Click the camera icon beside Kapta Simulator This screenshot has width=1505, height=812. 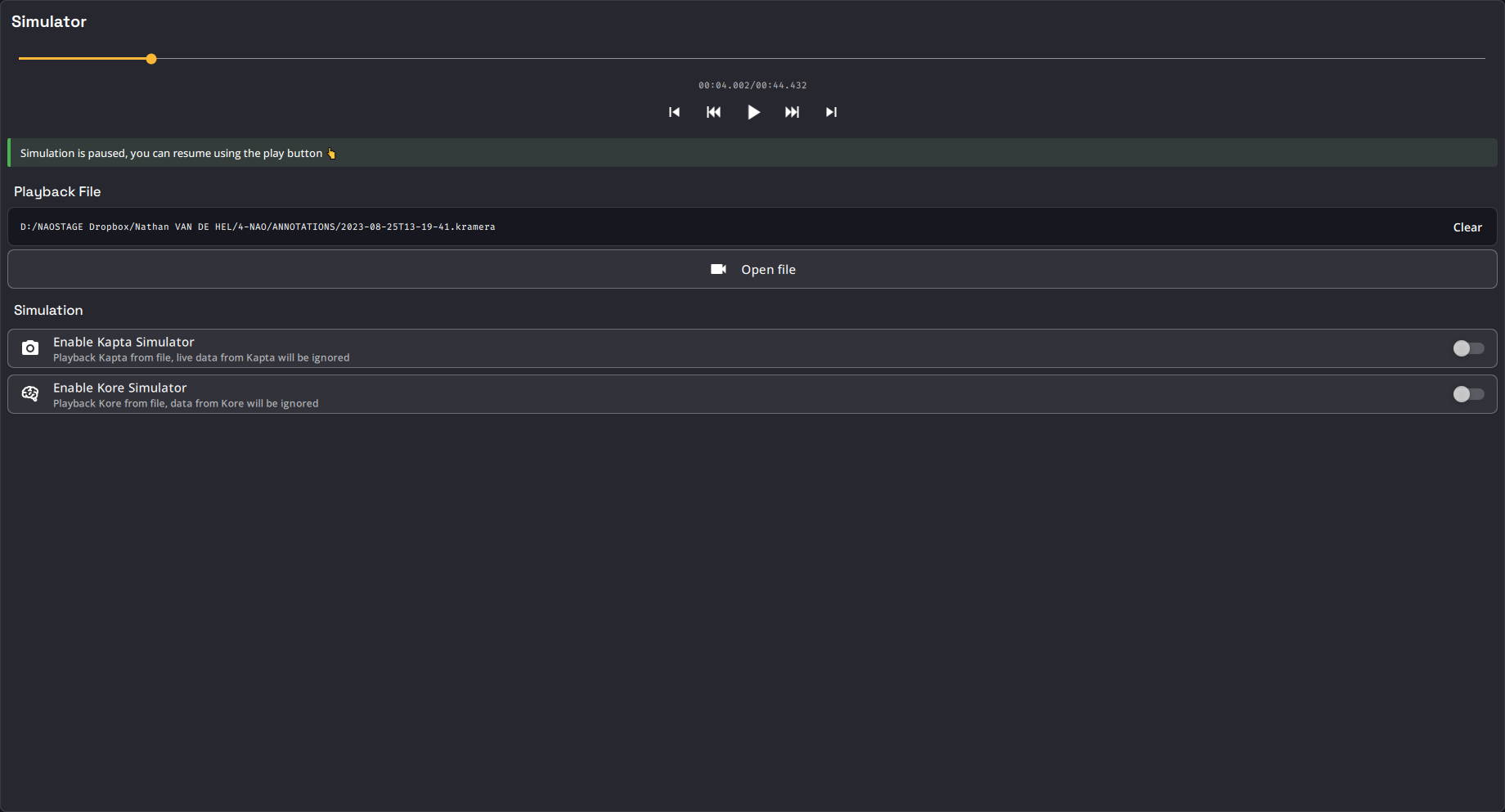pos(30,348)
